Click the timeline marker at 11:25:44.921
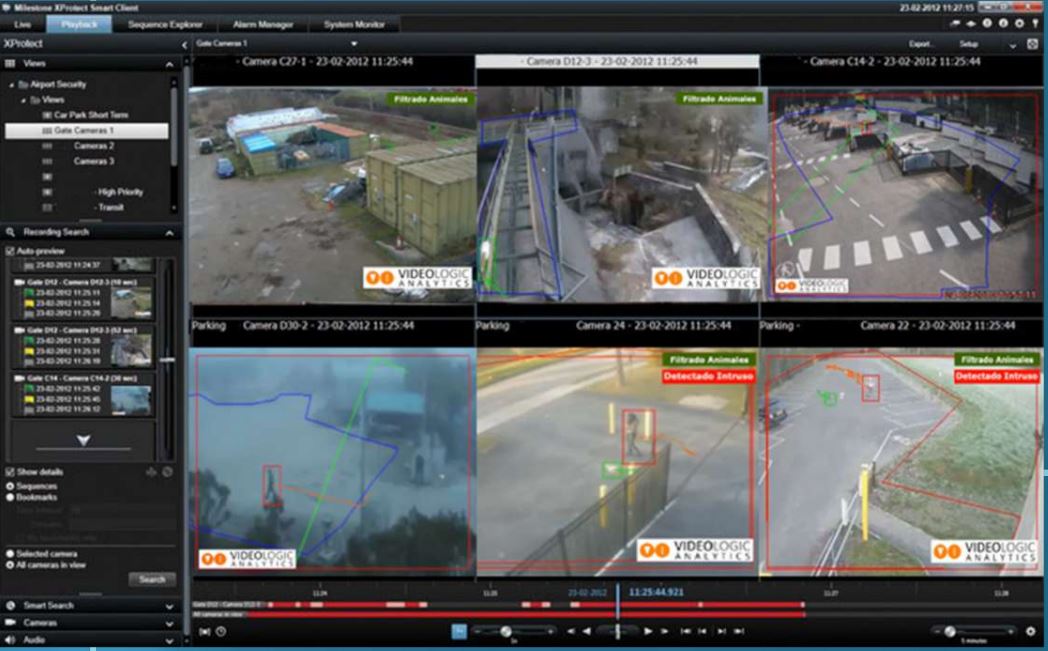The height and width of the screenshot is (651, 1048). 618,602
